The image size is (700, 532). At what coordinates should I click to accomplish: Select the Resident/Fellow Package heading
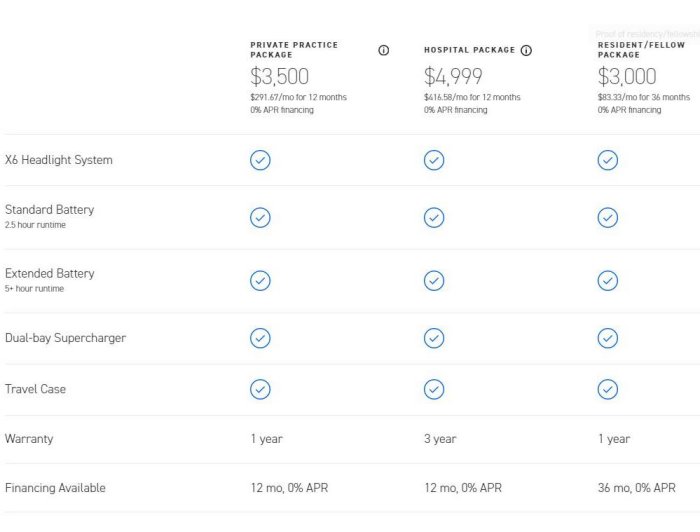pos(641,50)
